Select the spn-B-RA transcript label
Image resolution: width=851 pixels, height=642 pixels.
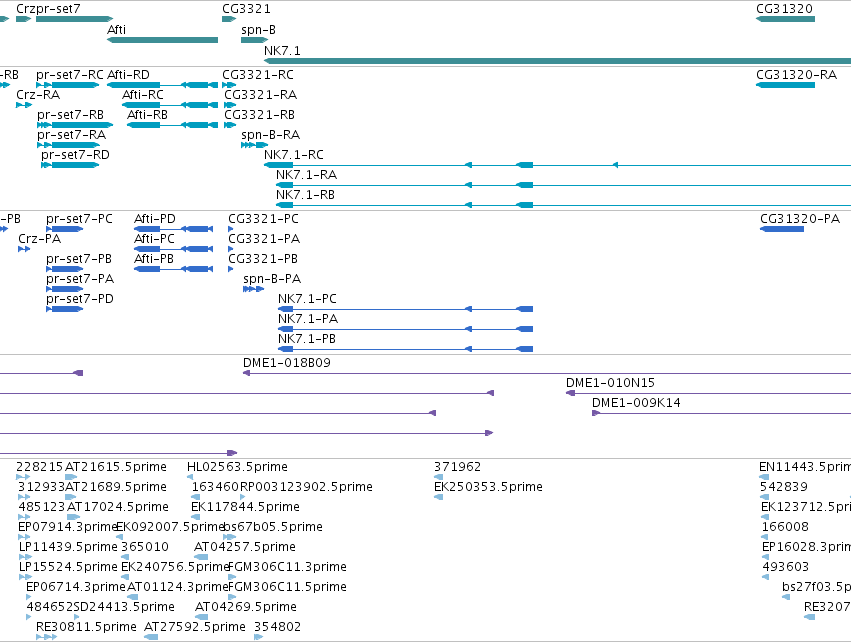point(270,135)
